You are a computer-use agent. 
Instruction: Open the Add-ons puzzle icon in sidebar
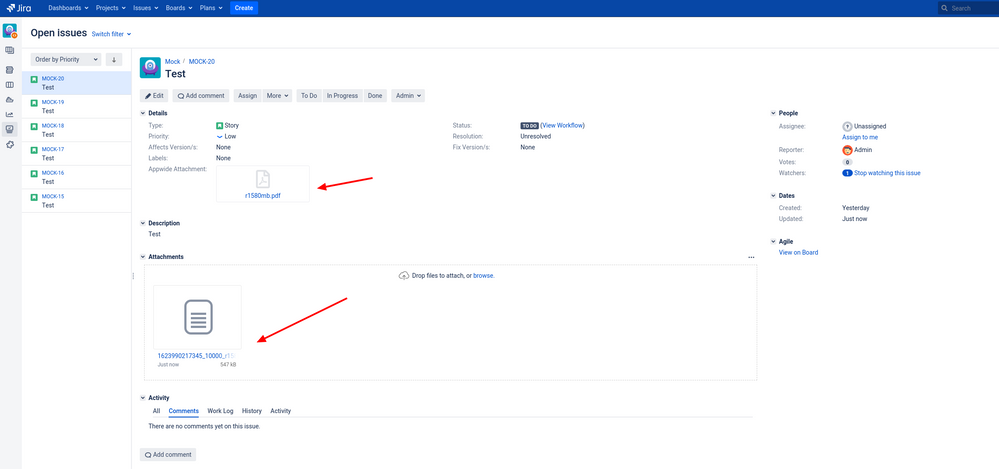click(x=10, y=144)
